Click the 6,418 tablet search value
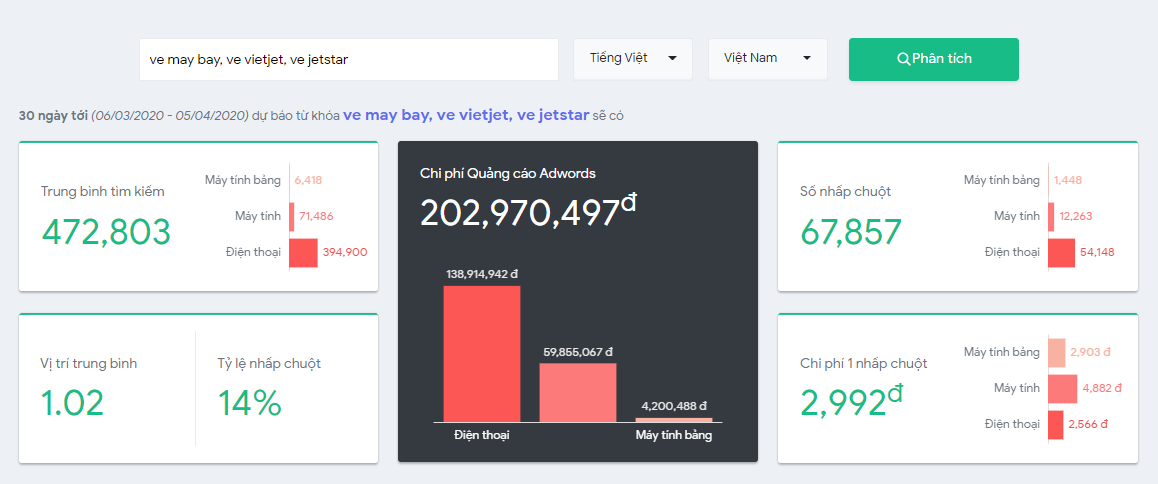1158x484 pixels. tap(308, 180)
